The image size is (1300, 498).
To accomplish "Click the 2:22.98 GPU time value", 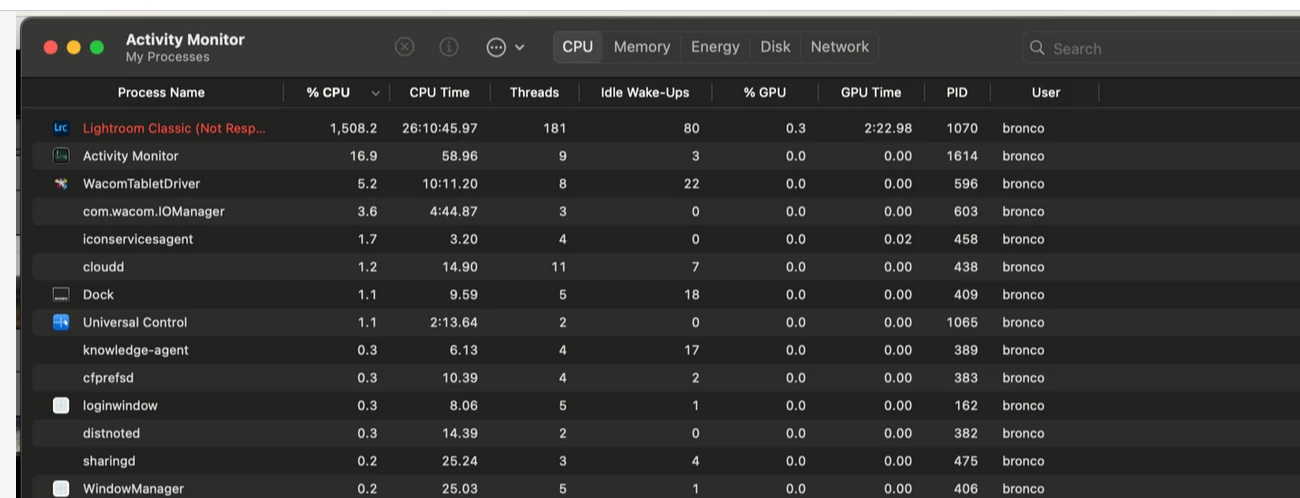I will coord(890,129).
